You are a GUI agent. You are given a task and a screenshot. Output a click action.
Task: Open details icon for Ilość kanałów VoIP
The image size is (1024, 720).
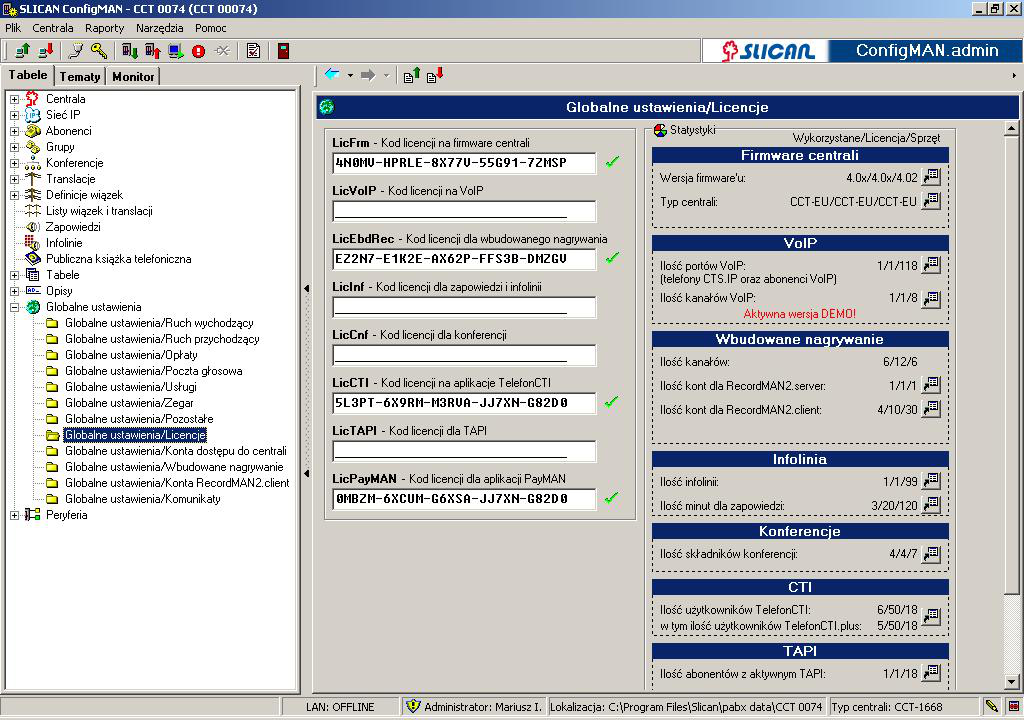931,299
